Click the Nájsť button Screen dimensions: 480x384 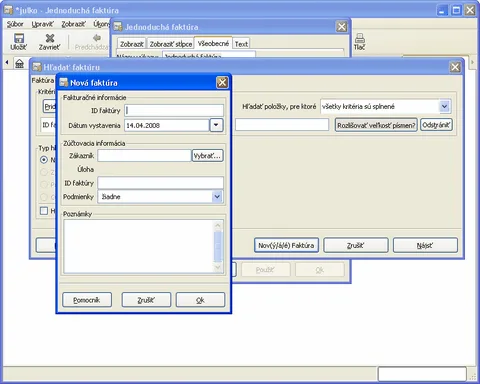pos(425,245)
